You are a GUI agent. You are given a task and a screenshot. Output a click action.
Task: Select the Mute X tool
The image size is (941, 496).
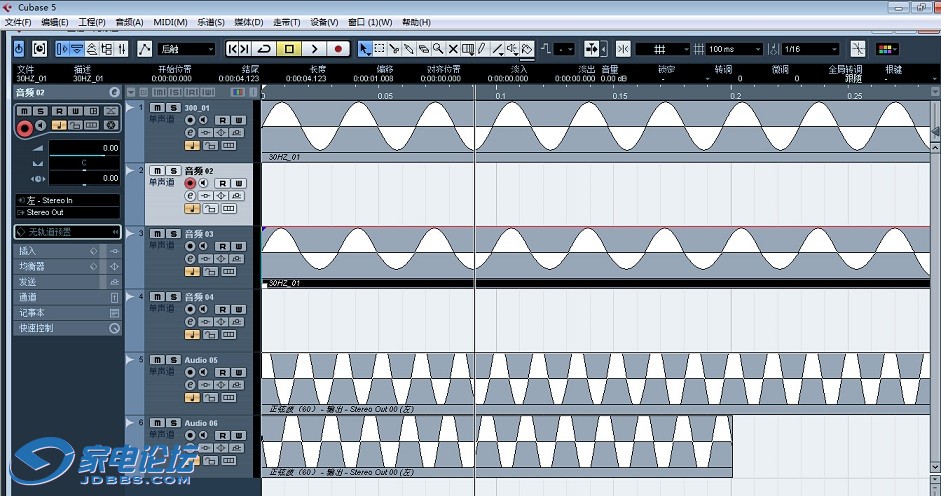tap(453, 49)
